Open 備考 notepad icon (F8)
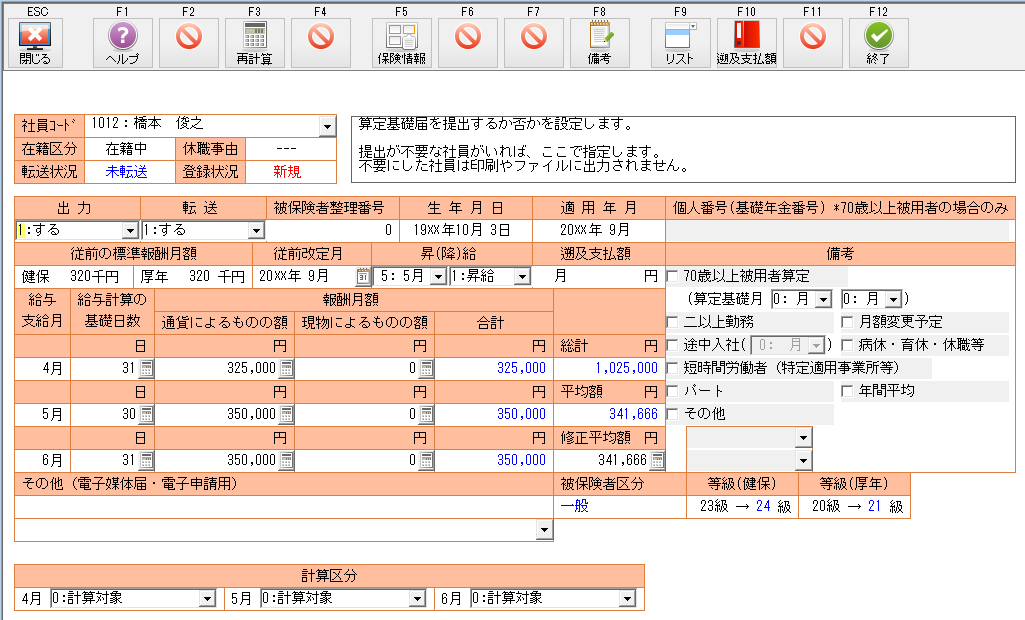The width and height of the screenshot is (1025, 620). (599, 43)
